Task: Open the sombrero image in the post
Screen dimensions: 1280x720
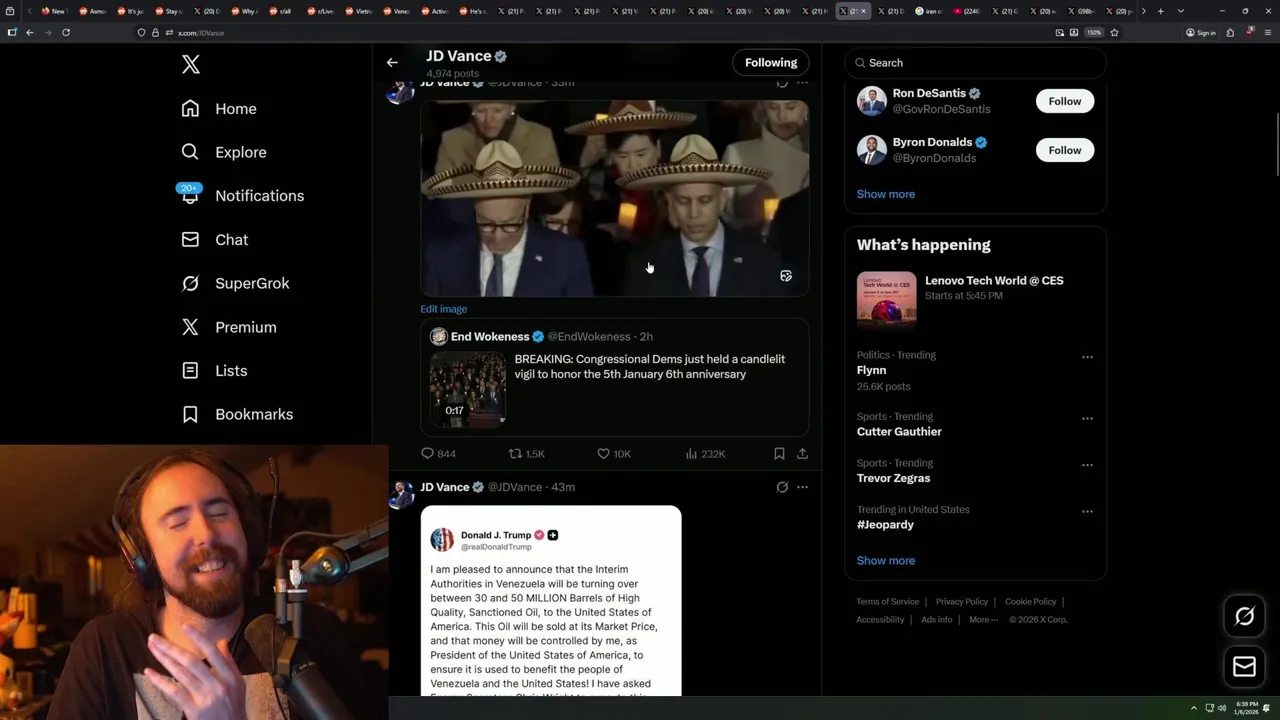Action: (x=614, y=198)
